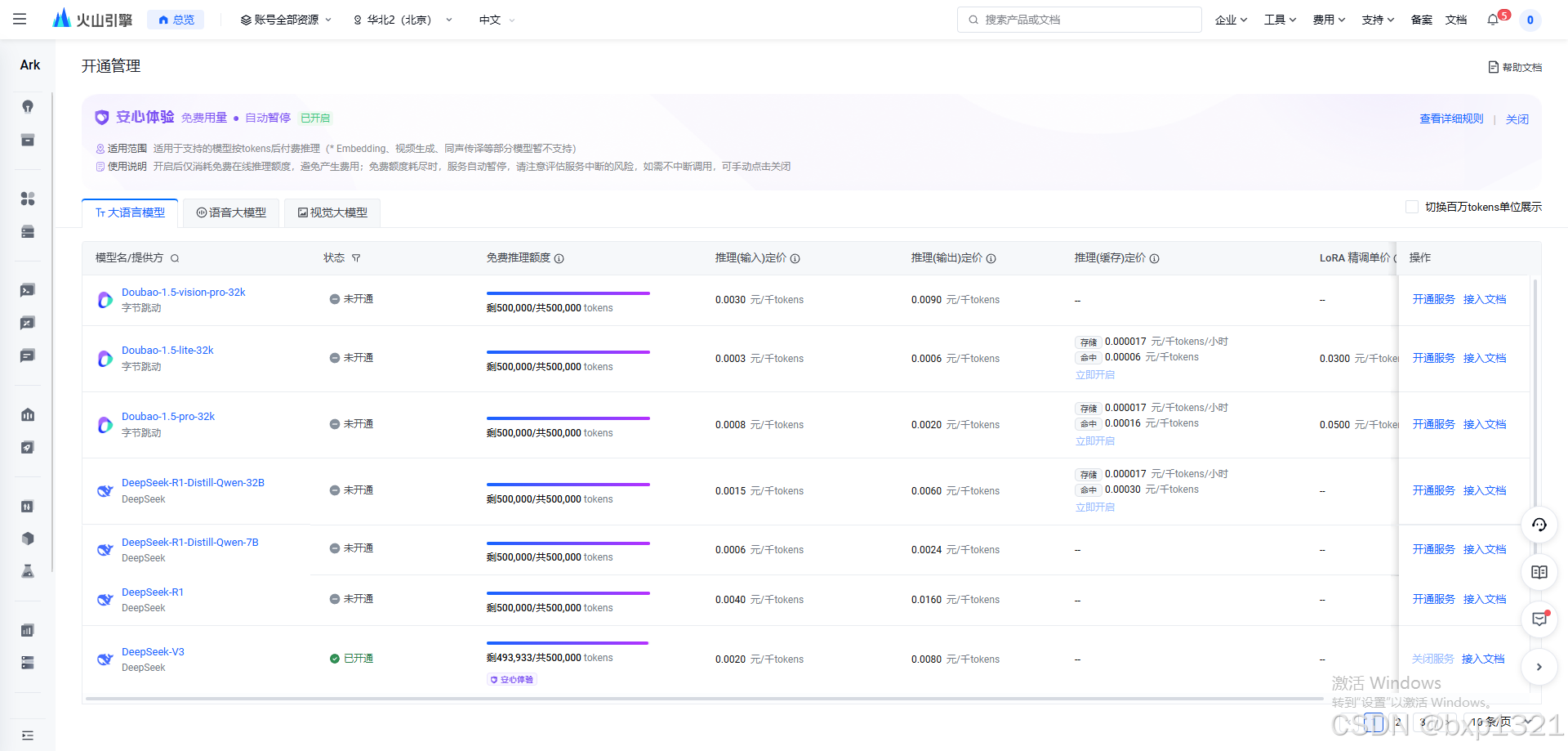Click the sparkle chat sidebar icon
1568x751 pixels.
click(28, 323)
